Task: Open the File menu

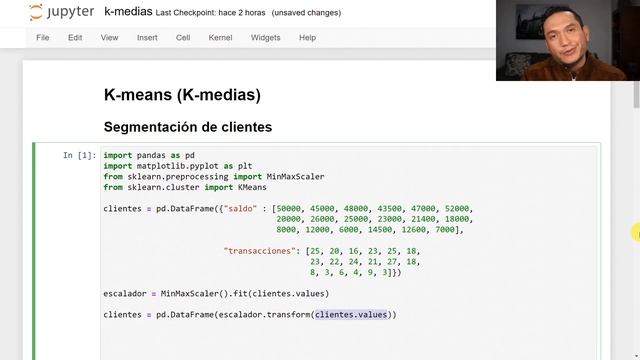Action: click(42, 38)
